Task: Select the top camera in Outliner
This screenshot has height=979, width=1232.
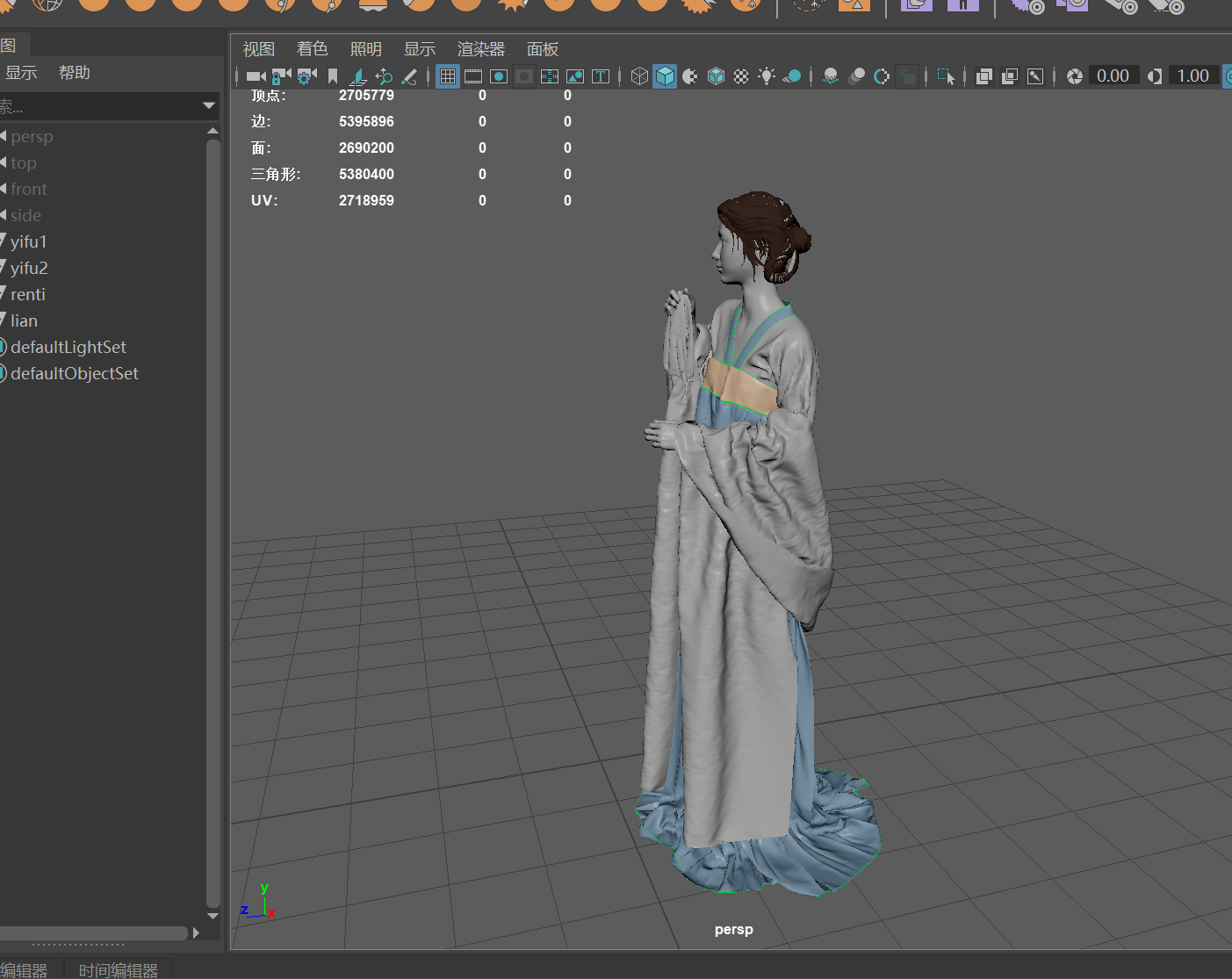Action: (x=24, y=163)
